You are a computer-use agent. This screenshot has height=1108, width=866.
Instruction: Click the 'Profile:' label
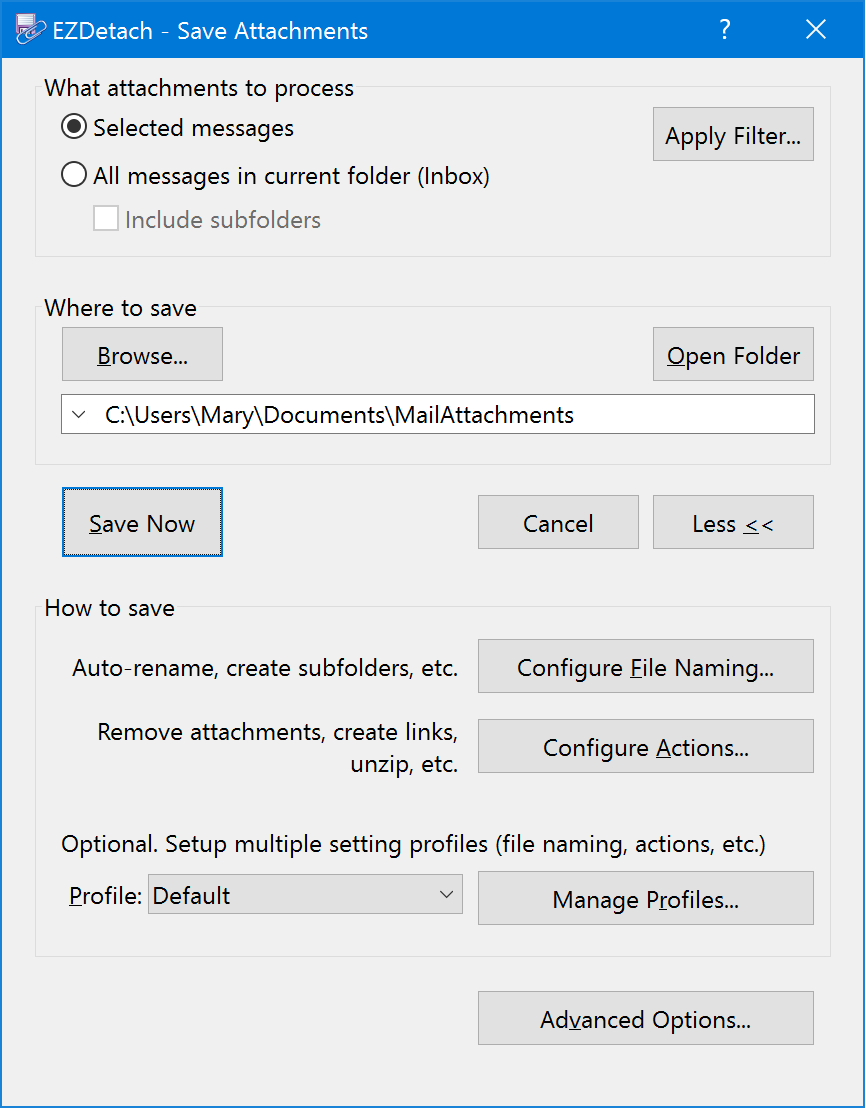pos(106,895)
